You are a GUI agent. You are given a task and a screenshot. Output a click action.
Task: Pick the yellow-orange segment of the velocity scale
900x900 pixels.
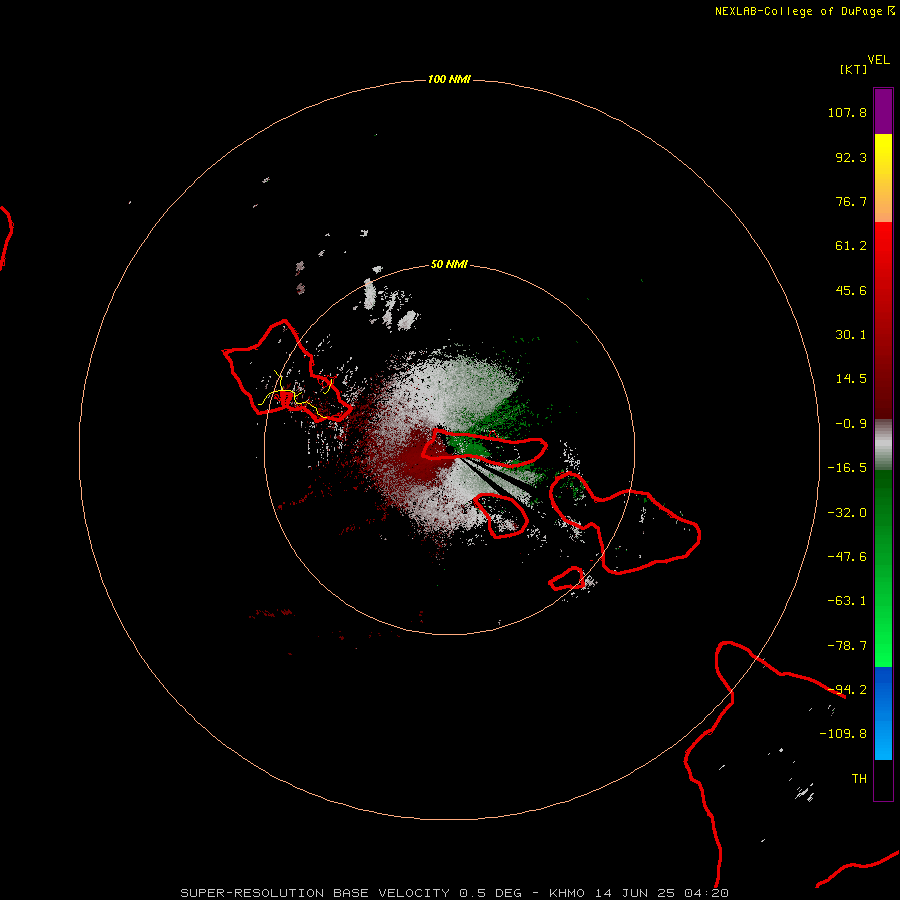pos(883,178)
